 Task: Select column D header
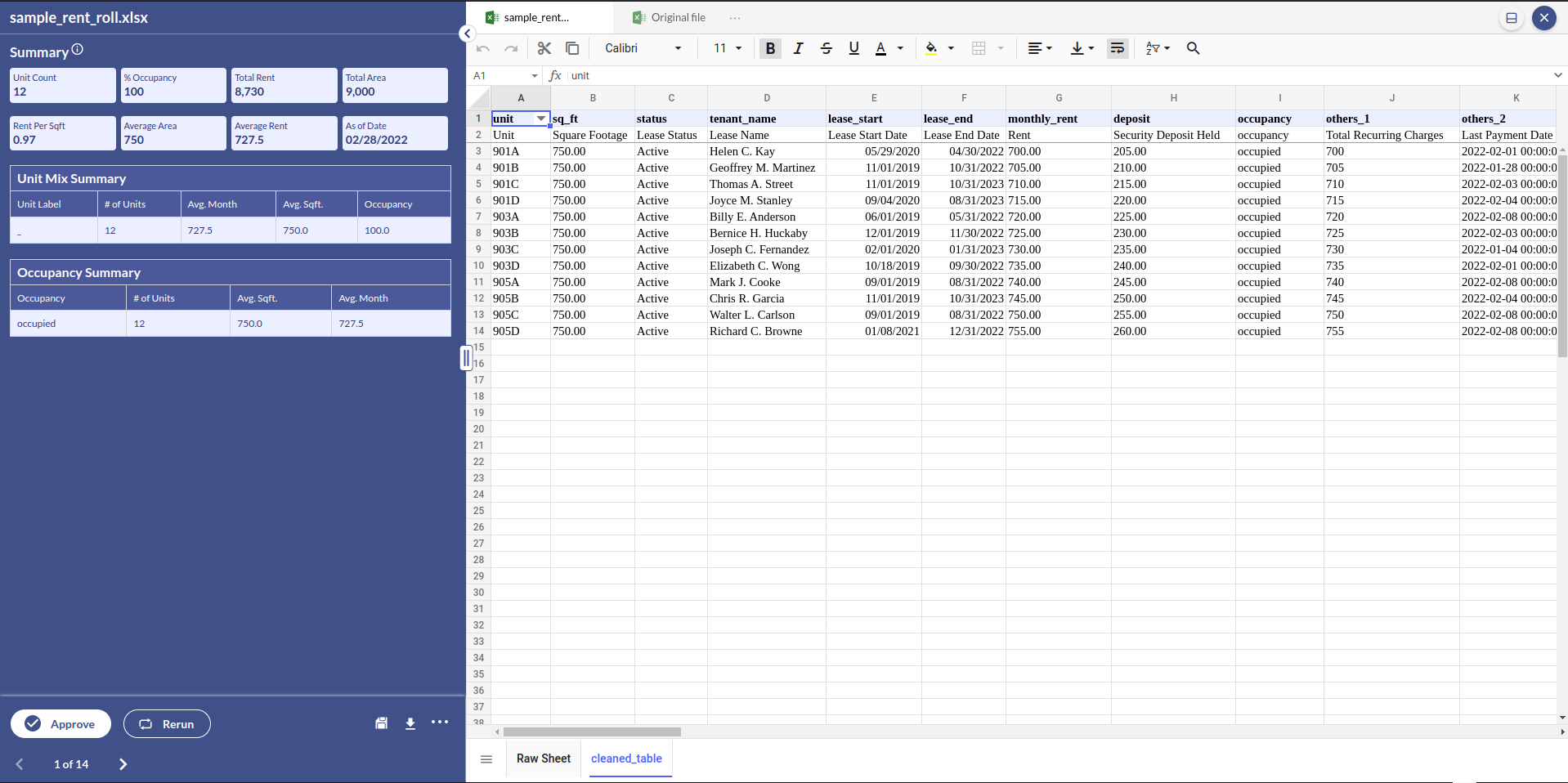tap(767, 98)
